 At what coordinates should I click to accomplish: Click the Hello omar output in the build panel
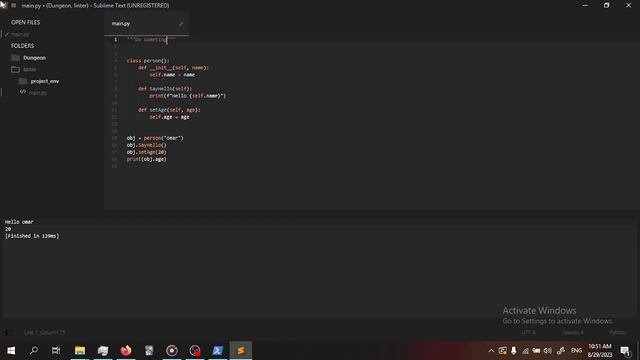(x=19, y=222)
